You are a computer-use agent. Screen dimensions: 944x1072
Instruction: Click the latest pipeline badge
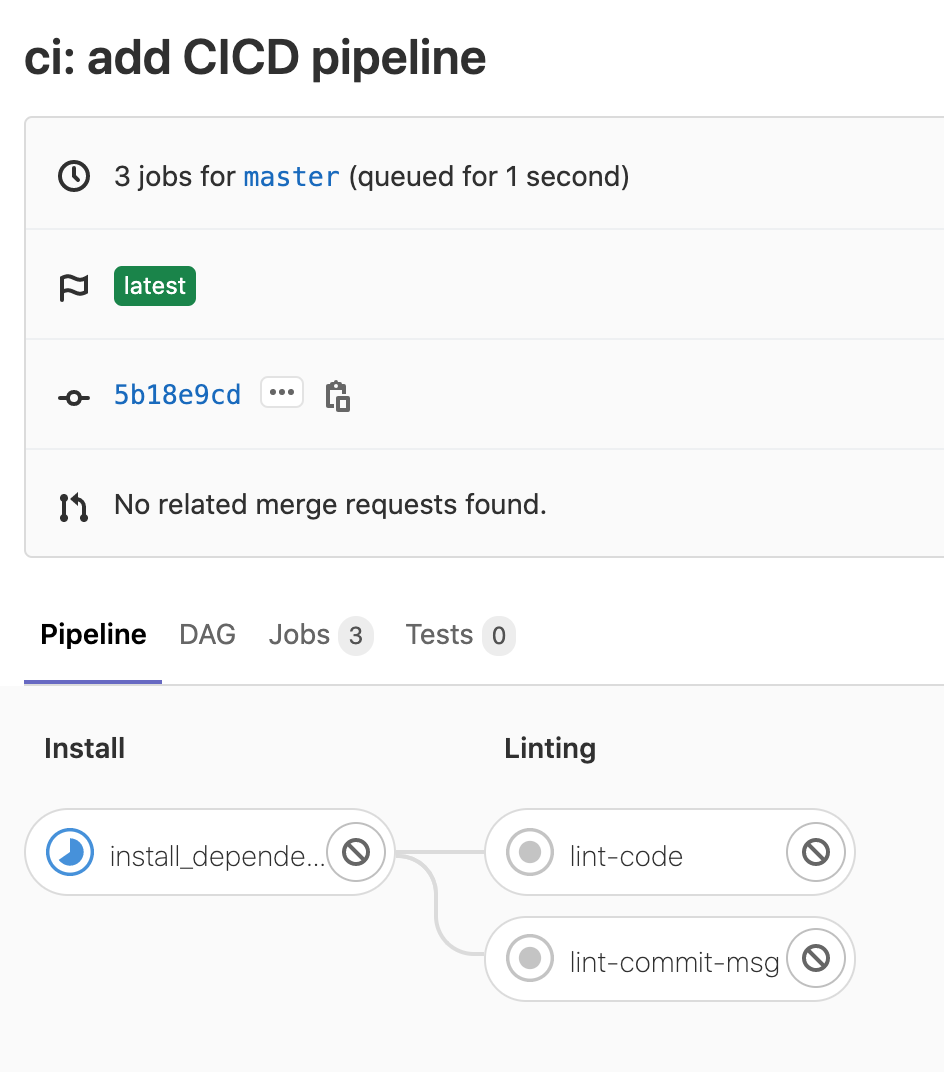(155, 286)
